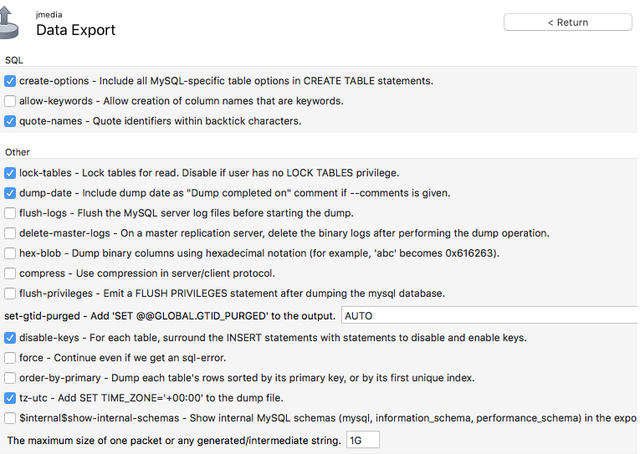Image resolution: width=640 pixels, height=454 pixels.
Task: Go back with the Return button
Action: 568,22
